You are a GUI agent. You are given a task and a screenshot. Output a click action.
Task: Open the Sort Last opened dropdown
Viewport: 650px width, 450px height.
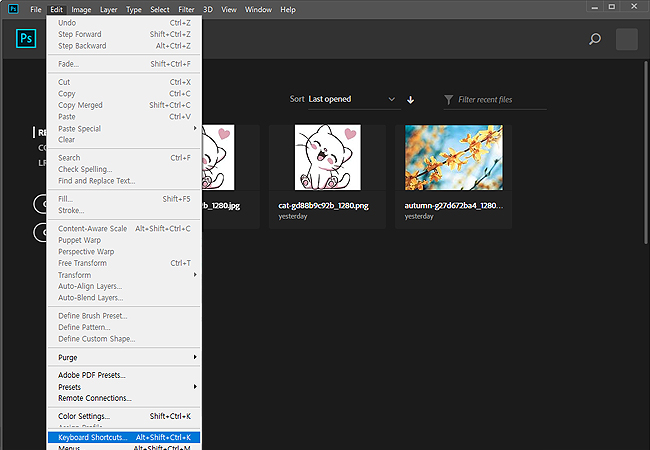(x=354, y=99)
